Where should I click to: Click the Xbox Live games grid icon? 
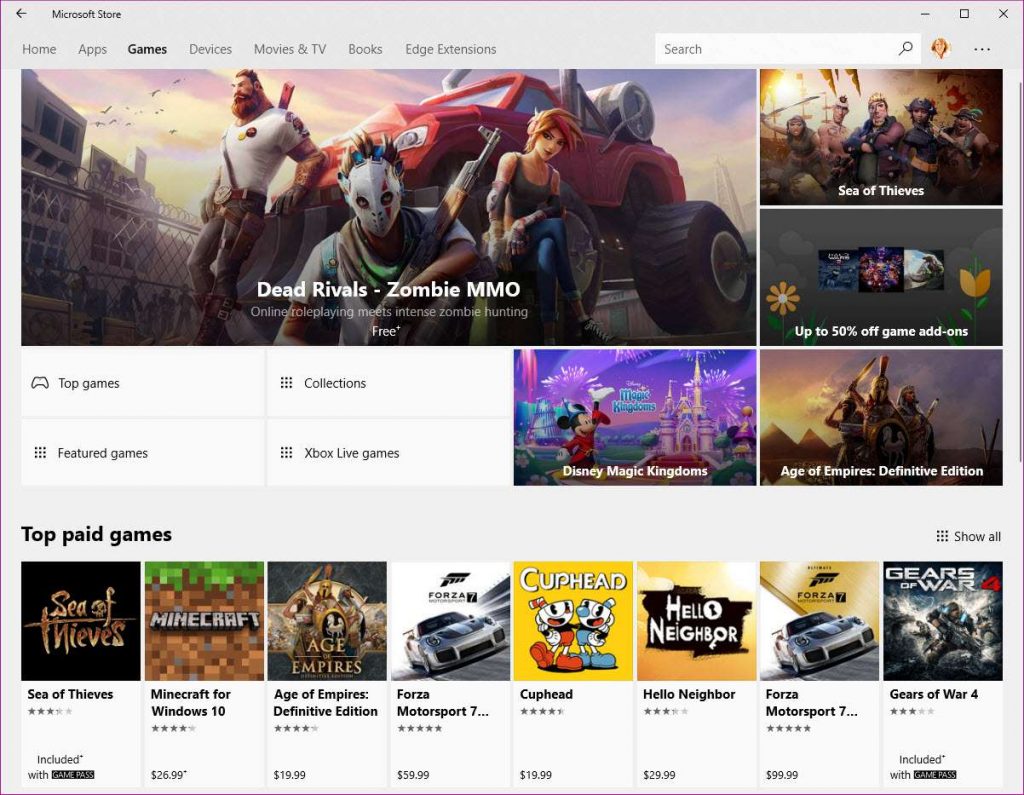pyautogui.click(x=286, y=453)
